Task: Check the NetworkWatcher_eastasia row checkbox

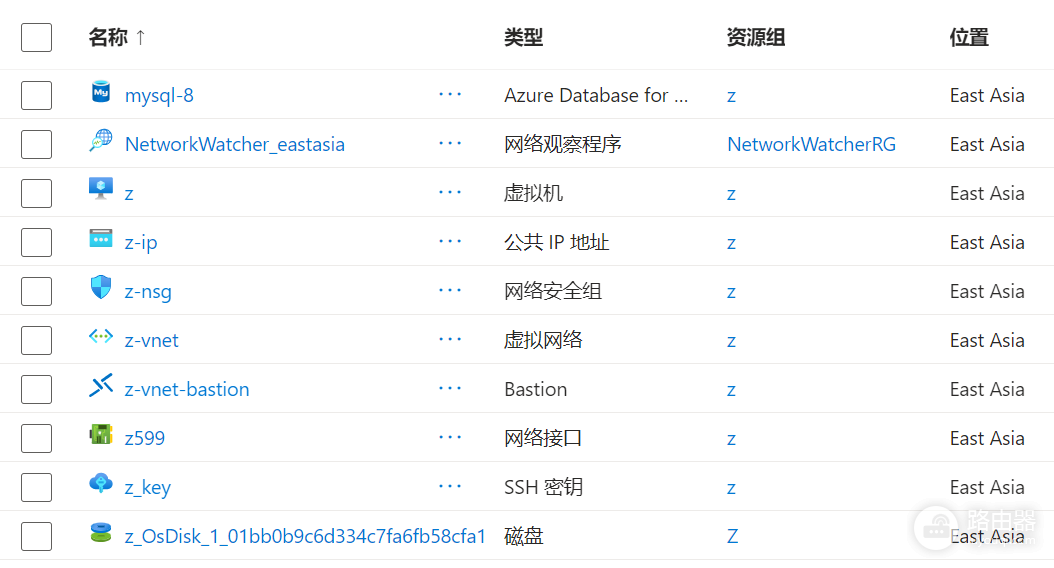Action: tap(36, 145)
